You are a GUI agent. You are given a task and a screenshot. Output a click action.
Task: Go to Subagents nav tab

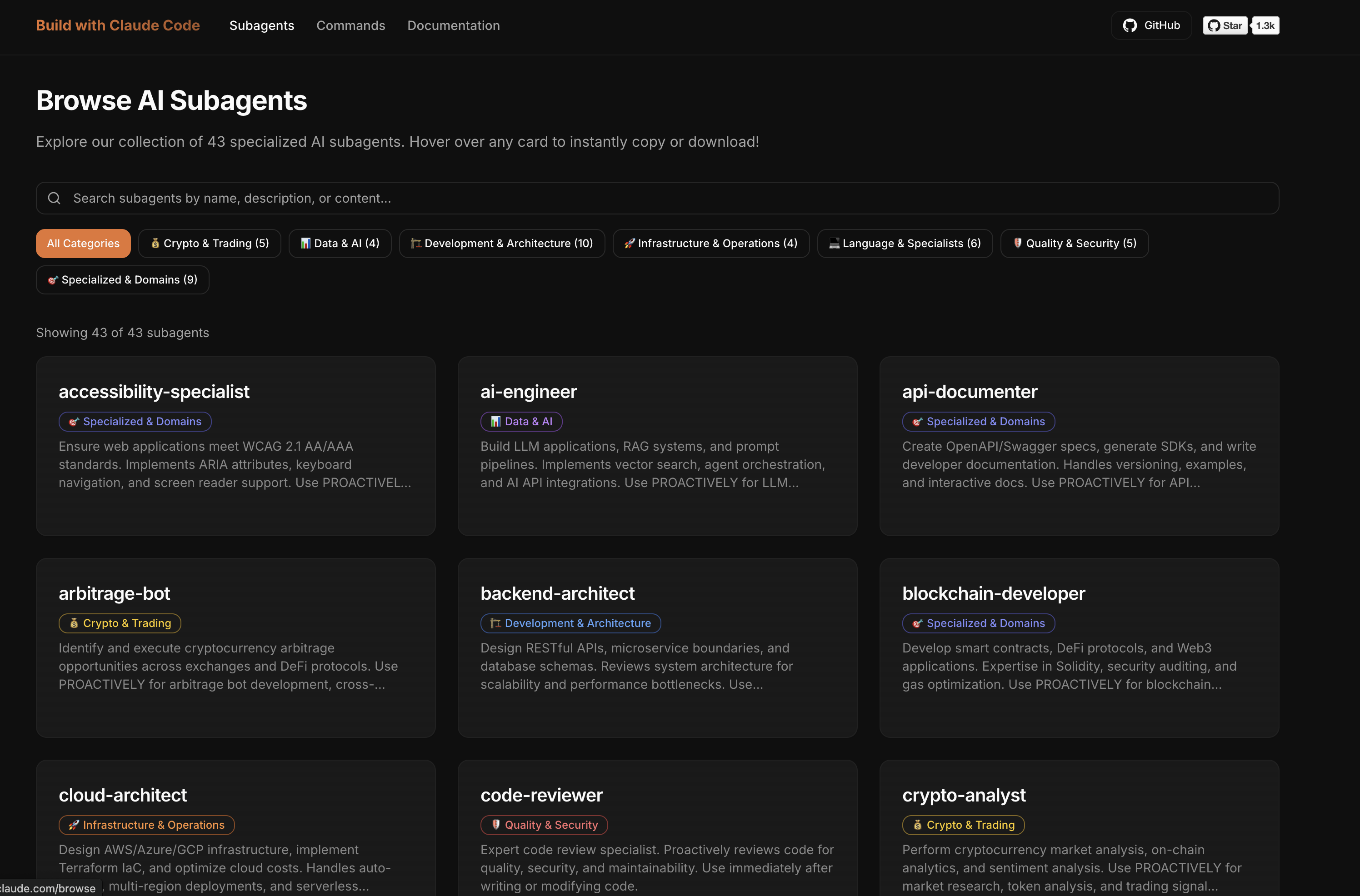261,26
